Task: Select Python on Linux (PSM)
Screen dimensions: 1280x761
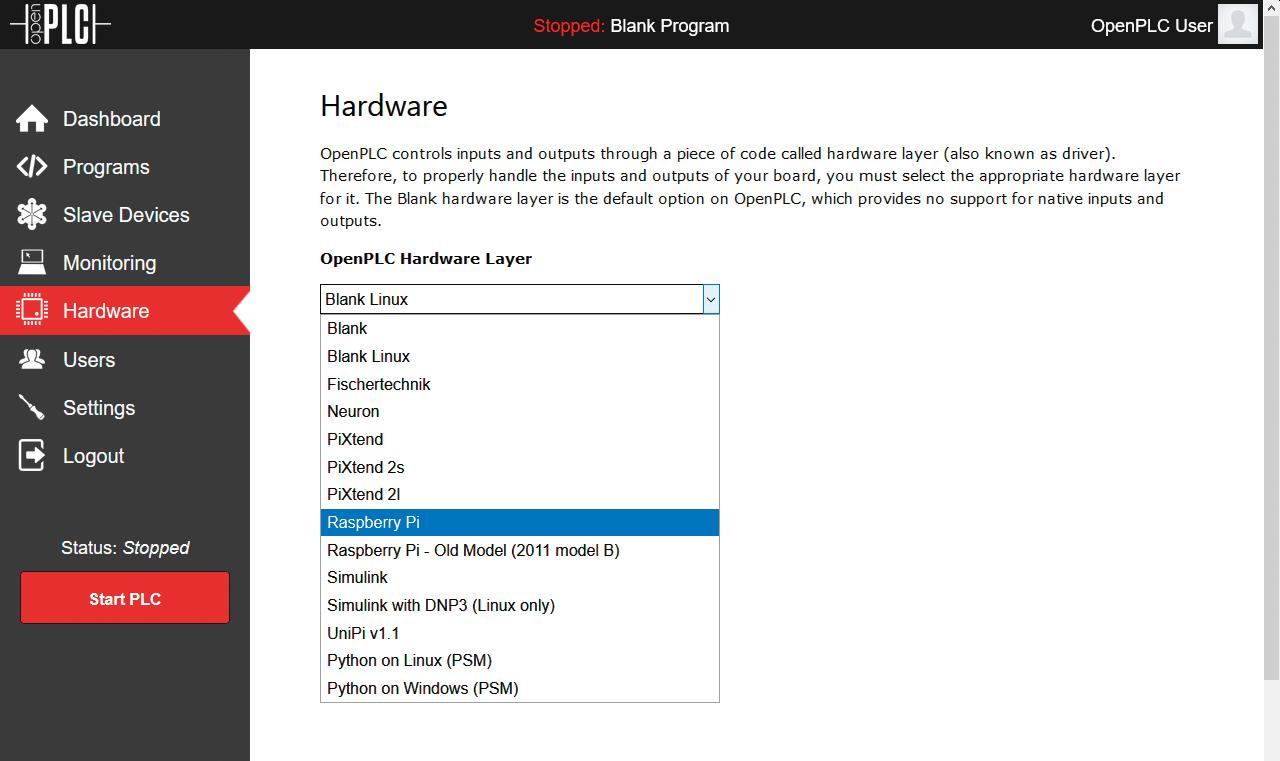Action: [x=519, y=660]
